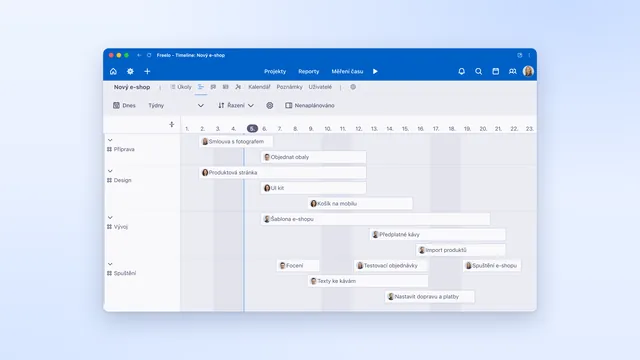Open the Import produktů task bar
Viewport: 640px width, 360px height.
click(461, 250)
